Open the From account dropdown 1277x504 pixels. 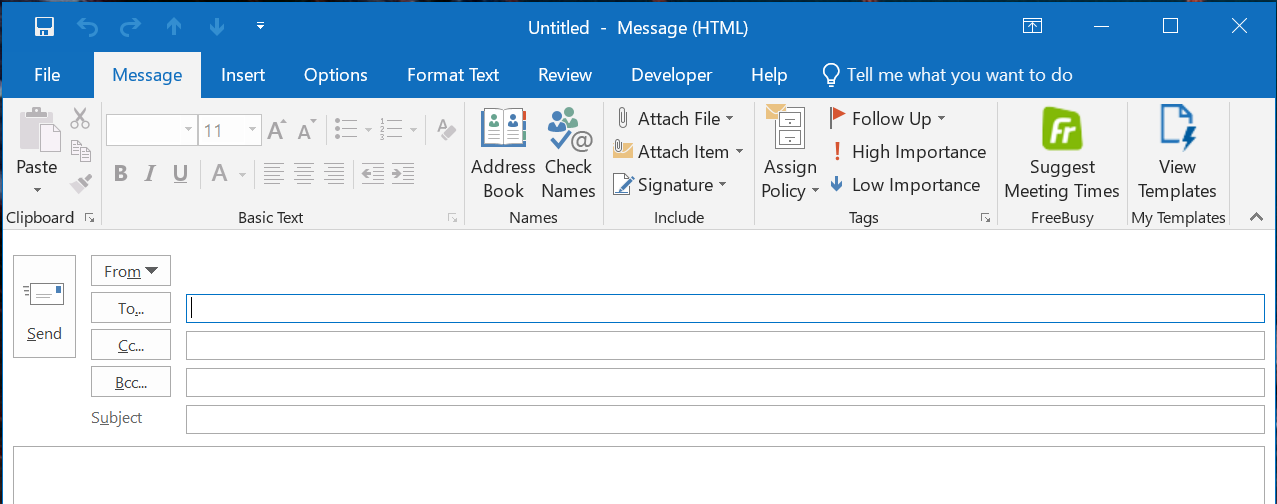click(x=131, y=271)
